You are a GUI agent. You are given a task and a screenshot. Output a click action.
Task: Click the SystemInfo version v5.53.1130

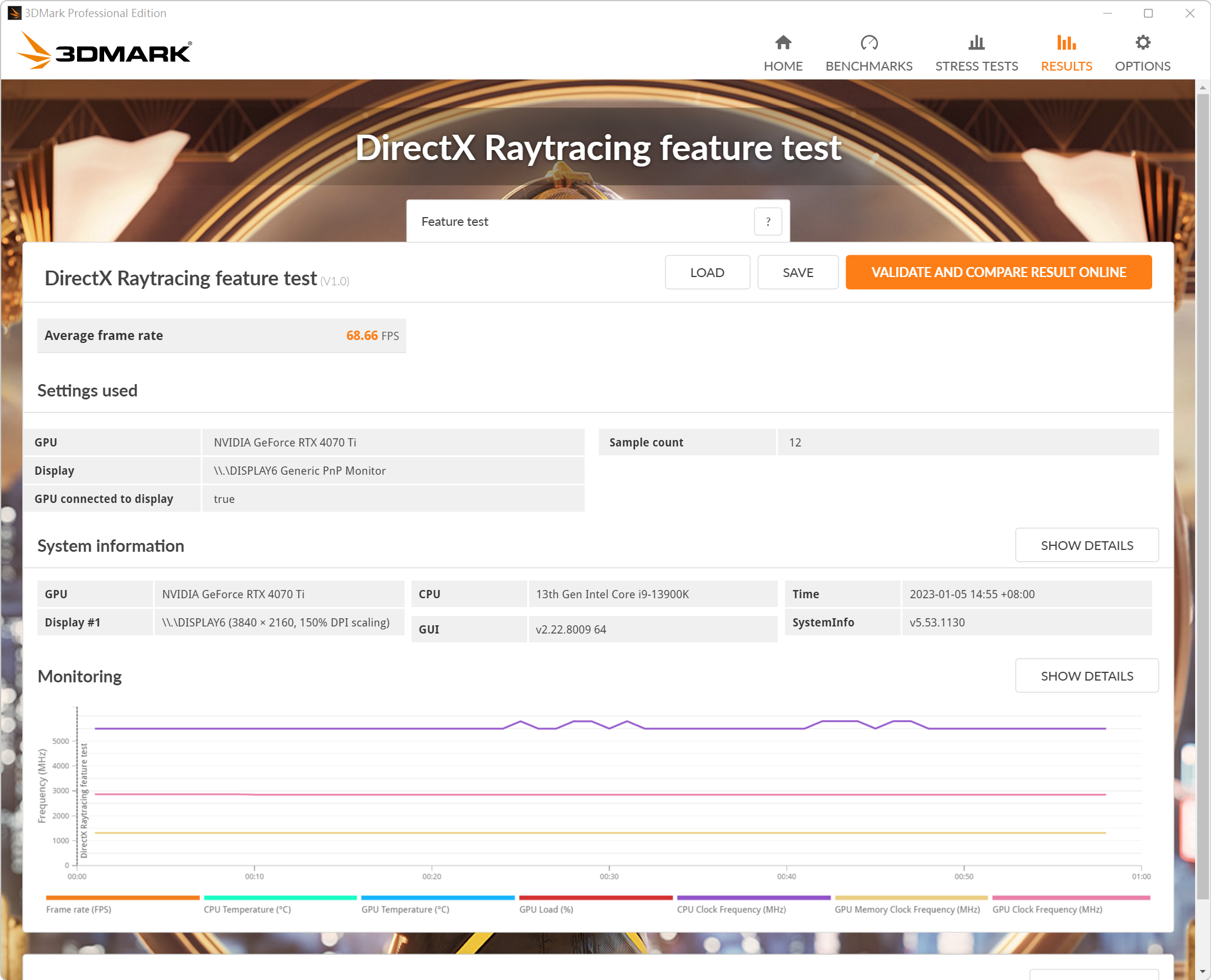click(937, 622)
